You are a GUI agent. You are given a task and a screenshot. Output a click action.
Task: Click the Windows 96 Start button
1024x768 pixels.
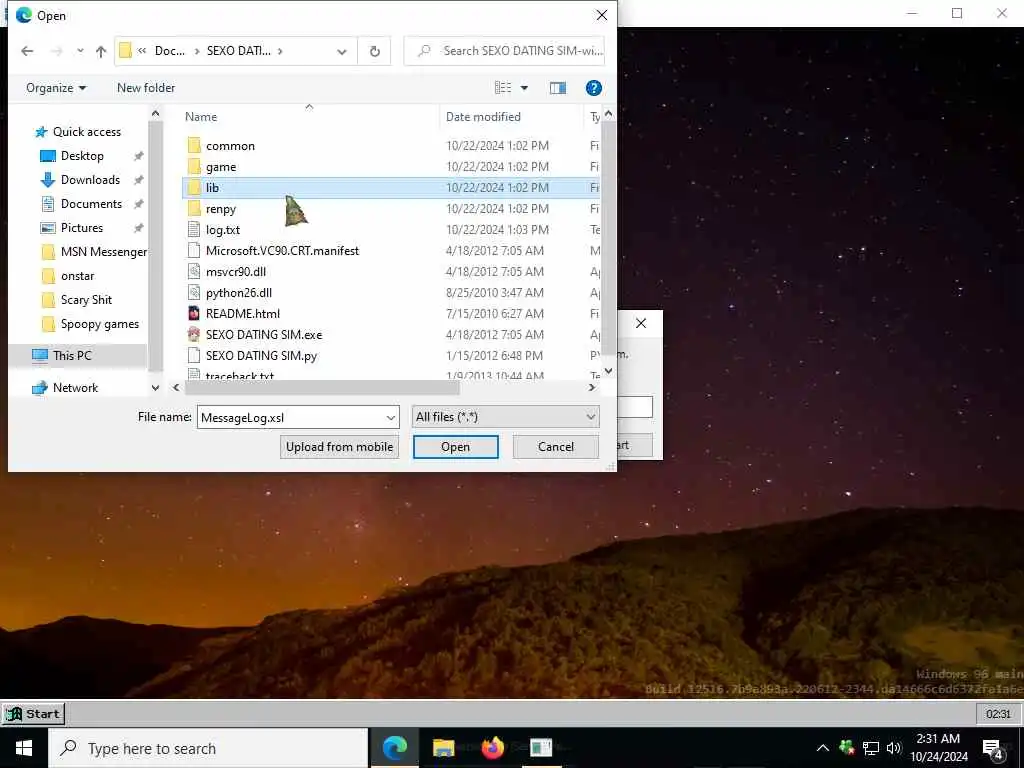33,714
